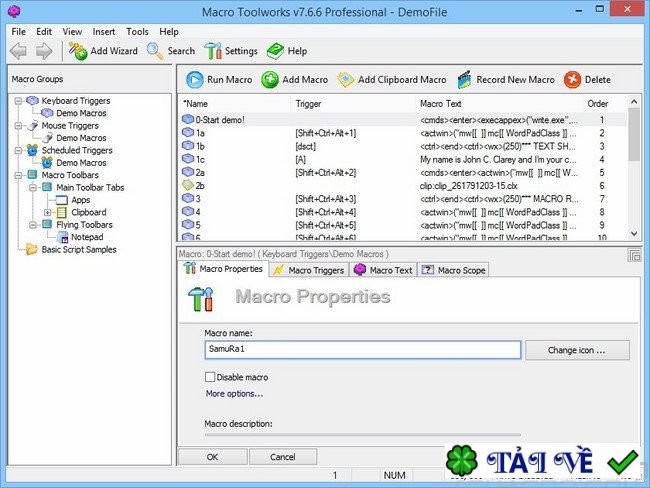Open the File menu
650x488 pixels.
pyautogui.click(x=19, y=32)
